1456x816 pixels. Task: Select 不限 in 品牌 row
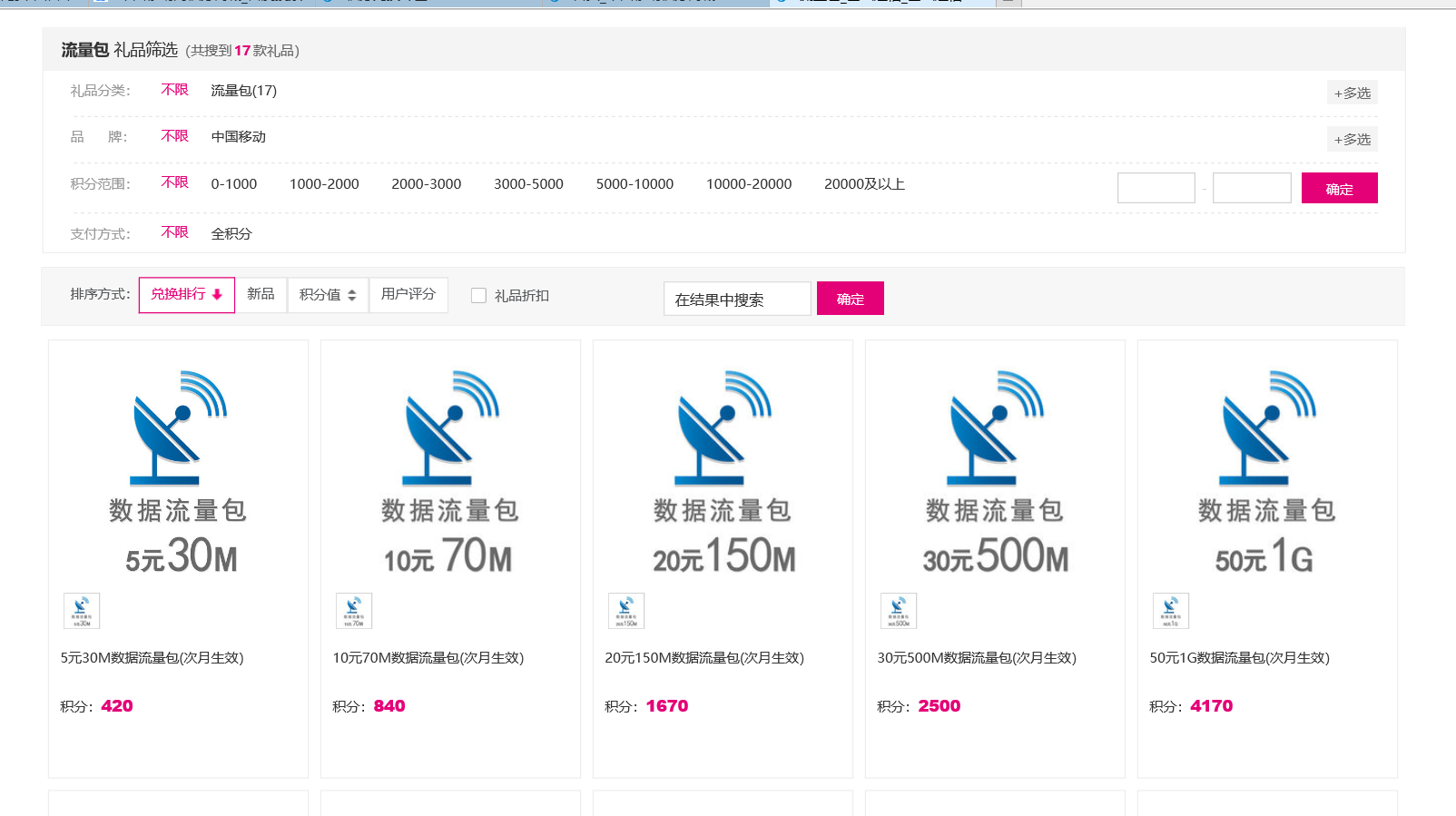click(174, 136)
